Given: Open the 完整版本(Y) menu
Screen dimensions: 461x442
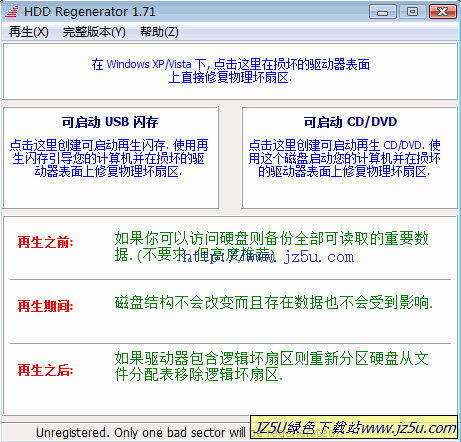Looking at the screenshot, I should click(x=94, y=32).
